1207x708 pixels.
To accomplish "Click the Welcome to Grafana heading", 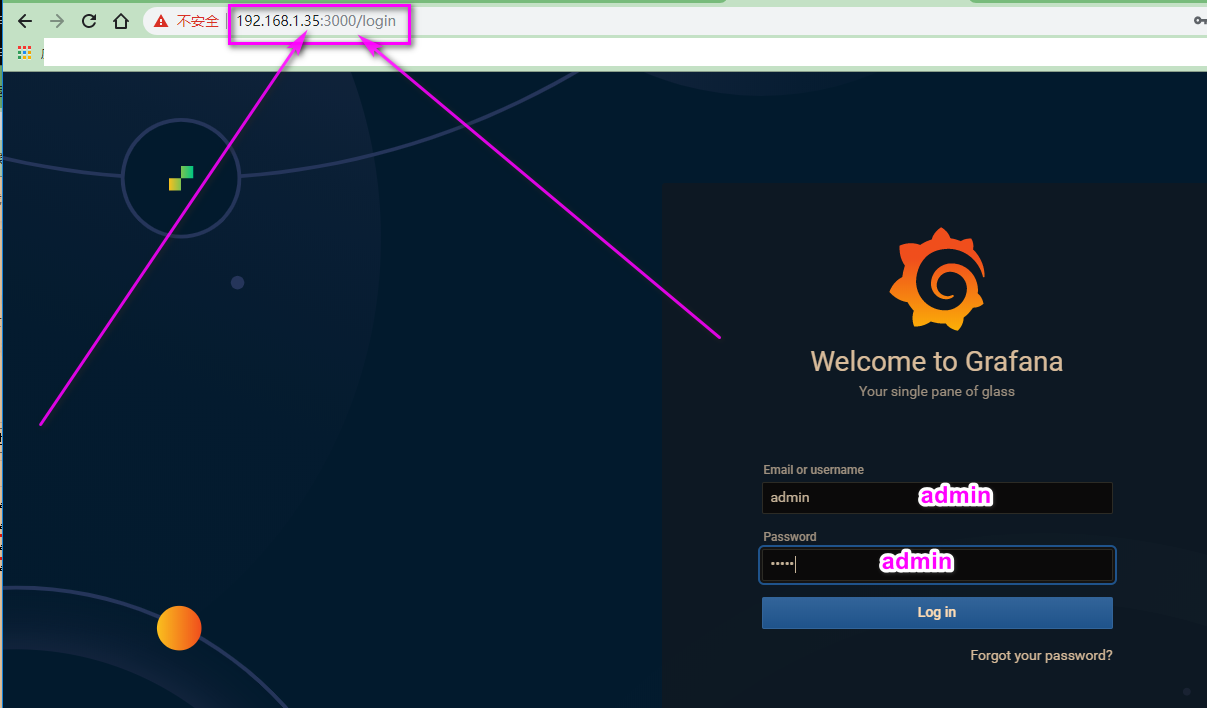I will tap(937, 361).
